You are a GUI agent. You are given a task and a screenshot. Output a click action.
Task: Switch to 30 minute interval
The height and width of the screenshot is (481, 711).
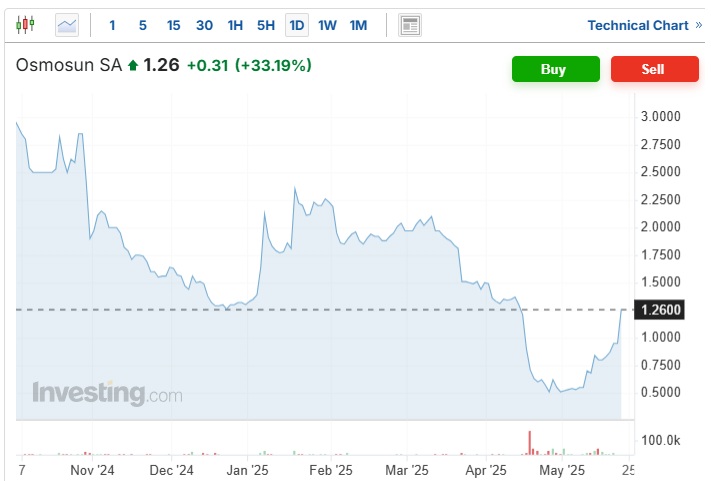[204, 25]
